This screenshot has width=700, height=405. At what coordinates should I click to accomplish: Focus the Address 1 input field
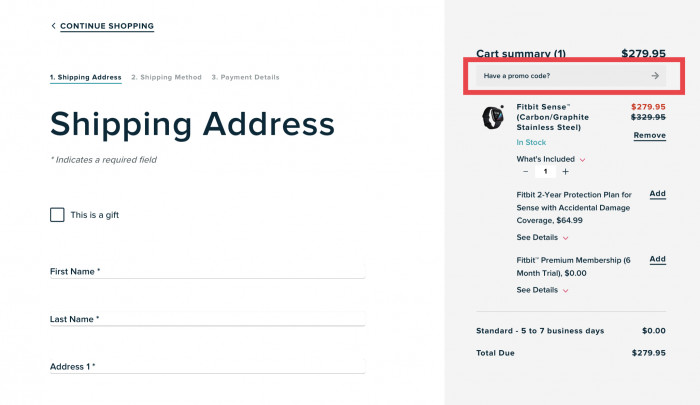click(x=207, y=366)
